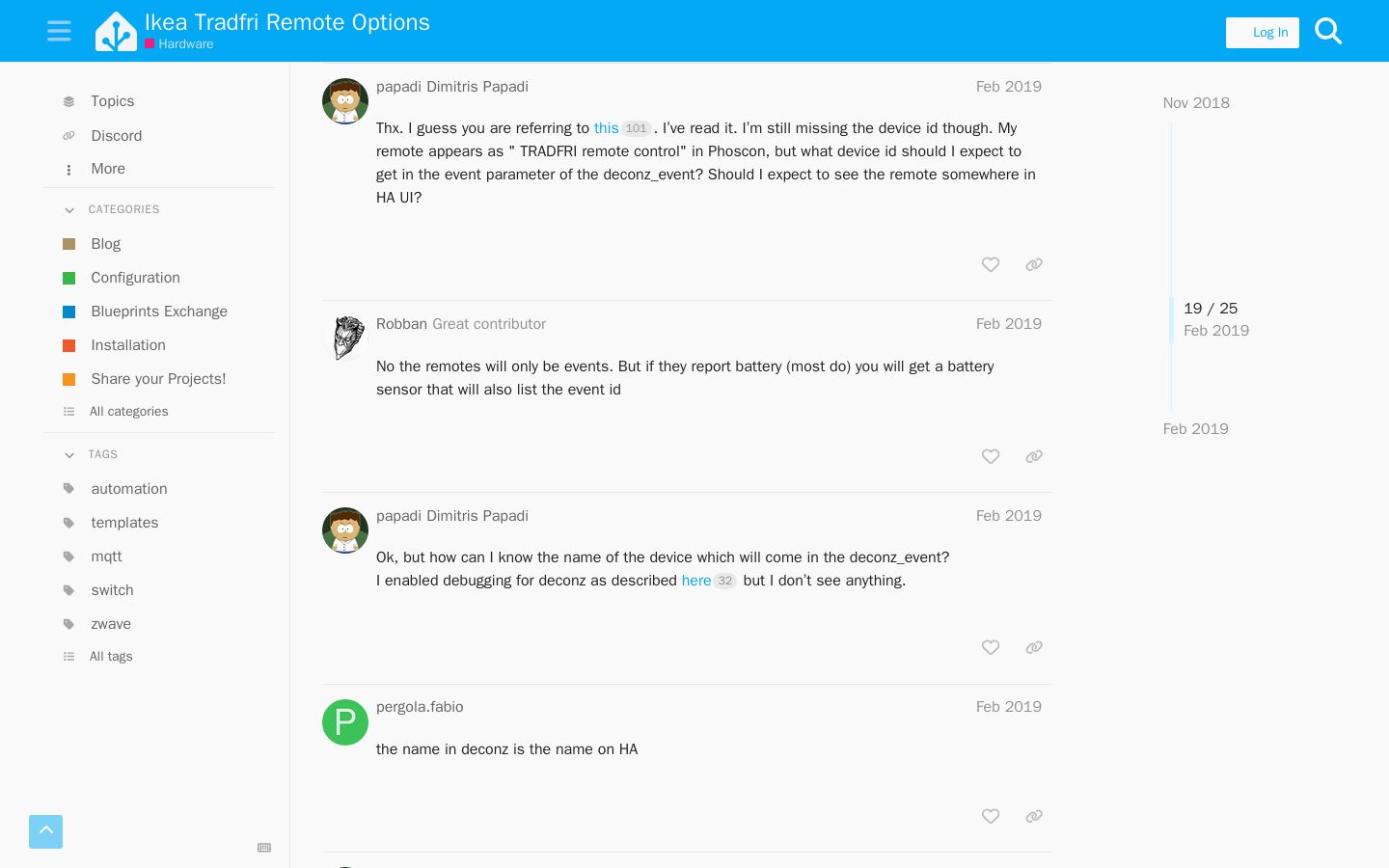1389x868 pixels.
Task: Copy share link of pergola.fabio's post
Action: (x=1034, y=816)
